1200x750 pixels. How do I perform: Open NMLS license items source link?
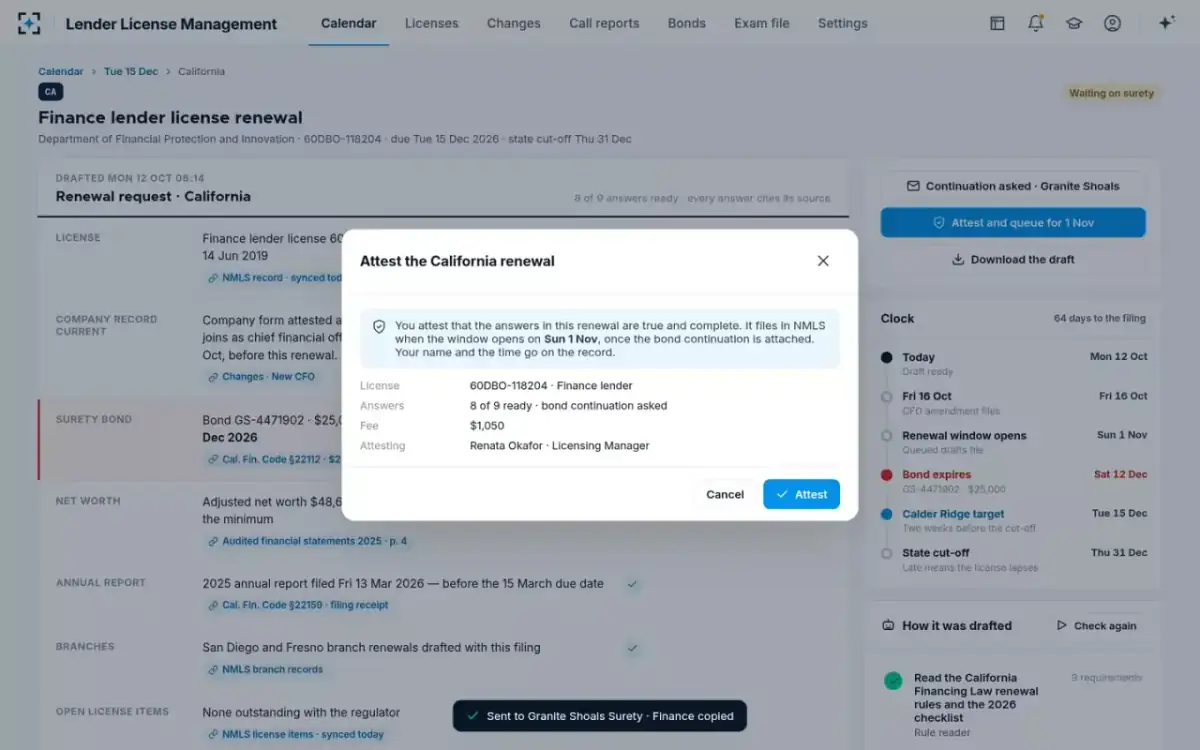(x=296, y=734)
